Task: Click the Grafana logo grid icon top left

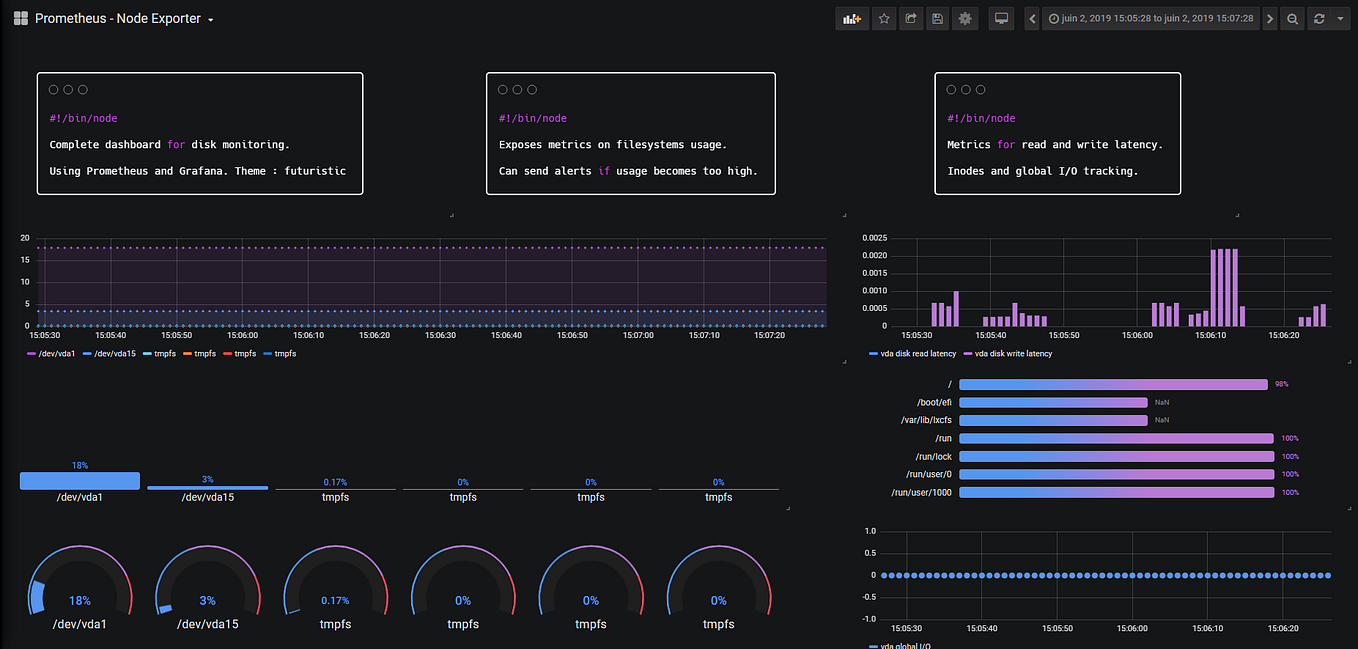Action: pos(20,17)
